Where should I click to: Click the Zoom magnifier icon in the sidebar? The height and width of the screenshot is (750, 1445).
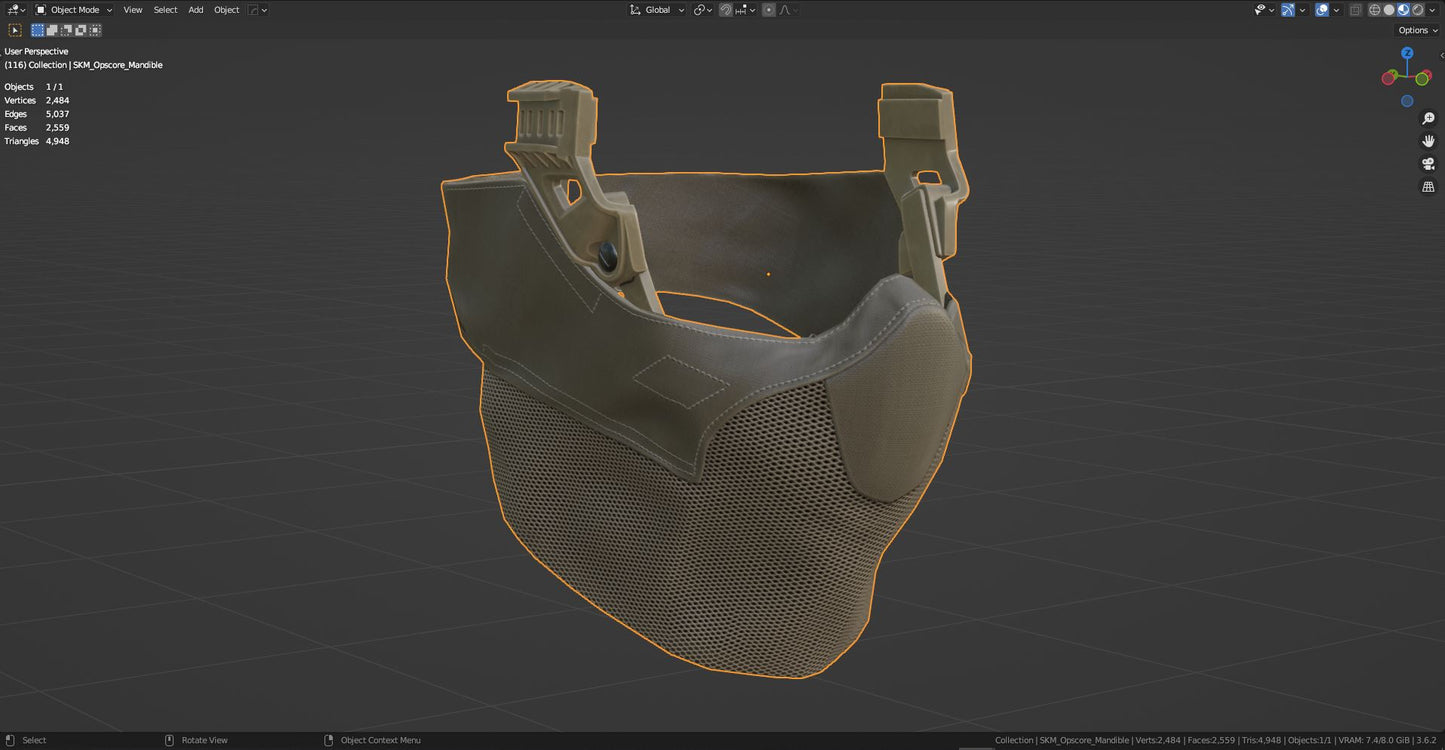click(x=1428, y=118)
